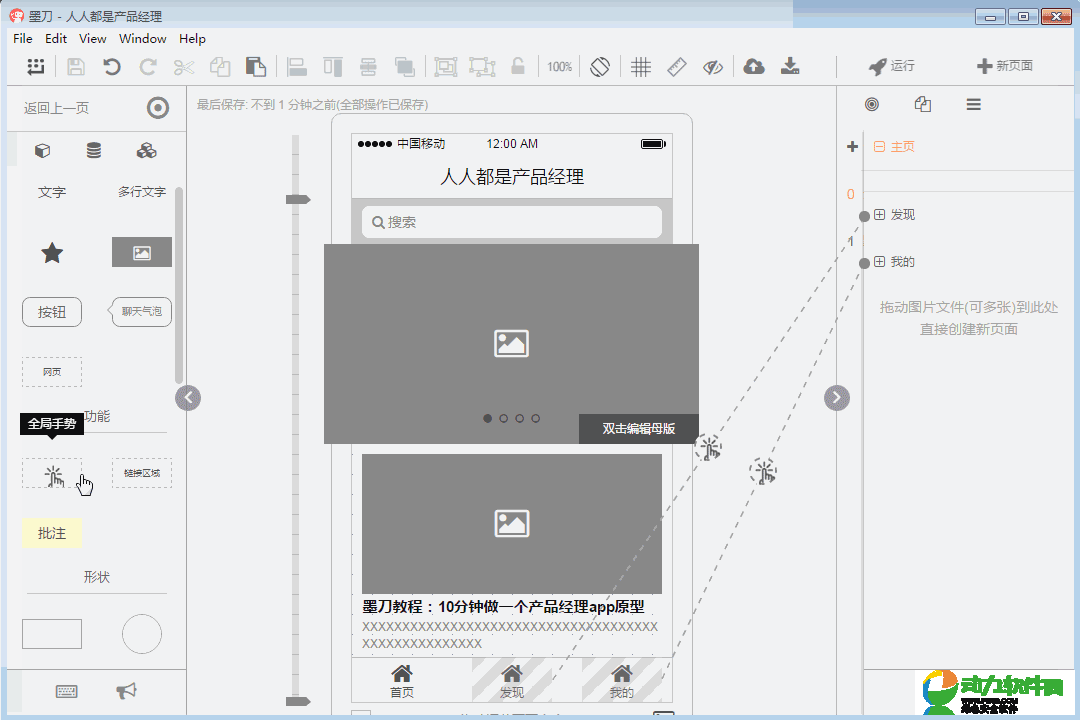
Task: Select the cube components tab icon
Action: coord(43,150)
